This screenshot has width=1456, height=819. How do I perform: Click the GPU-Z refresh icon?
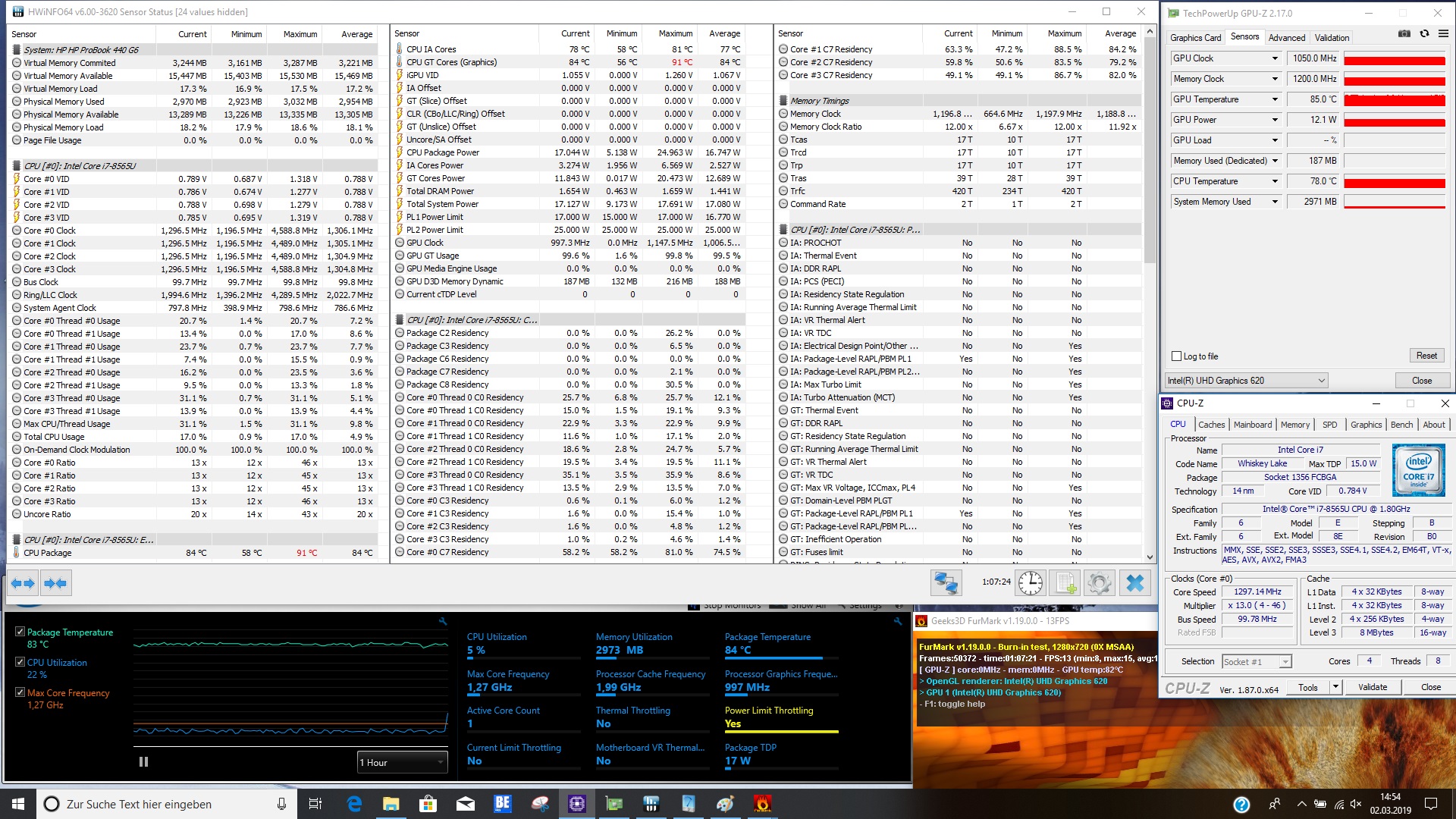(1424, 35)
